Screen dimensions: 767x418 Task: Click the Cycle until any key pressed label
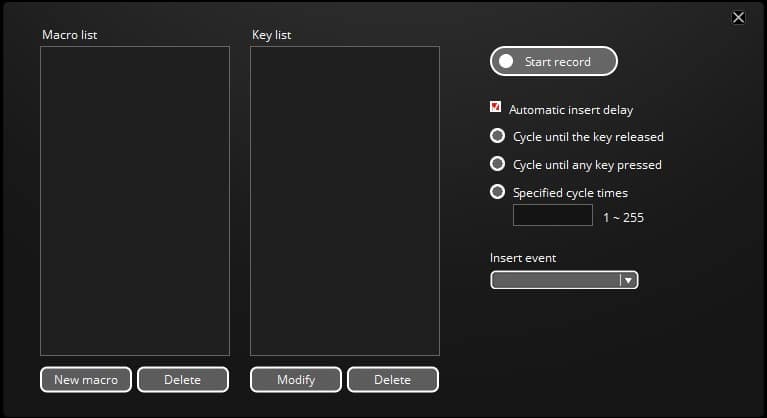pos(587,165)
